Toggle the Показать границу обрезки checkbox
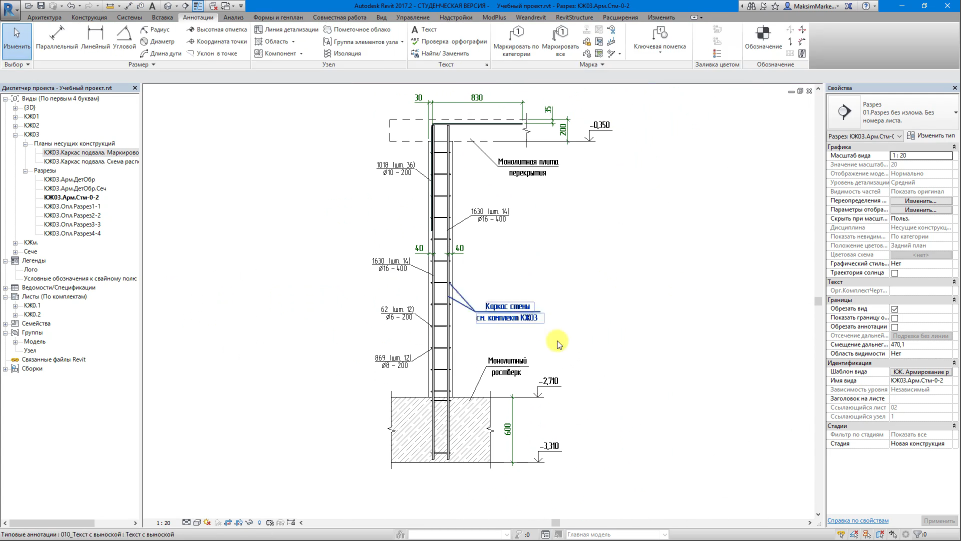961x541 pixels. [894, 318]
